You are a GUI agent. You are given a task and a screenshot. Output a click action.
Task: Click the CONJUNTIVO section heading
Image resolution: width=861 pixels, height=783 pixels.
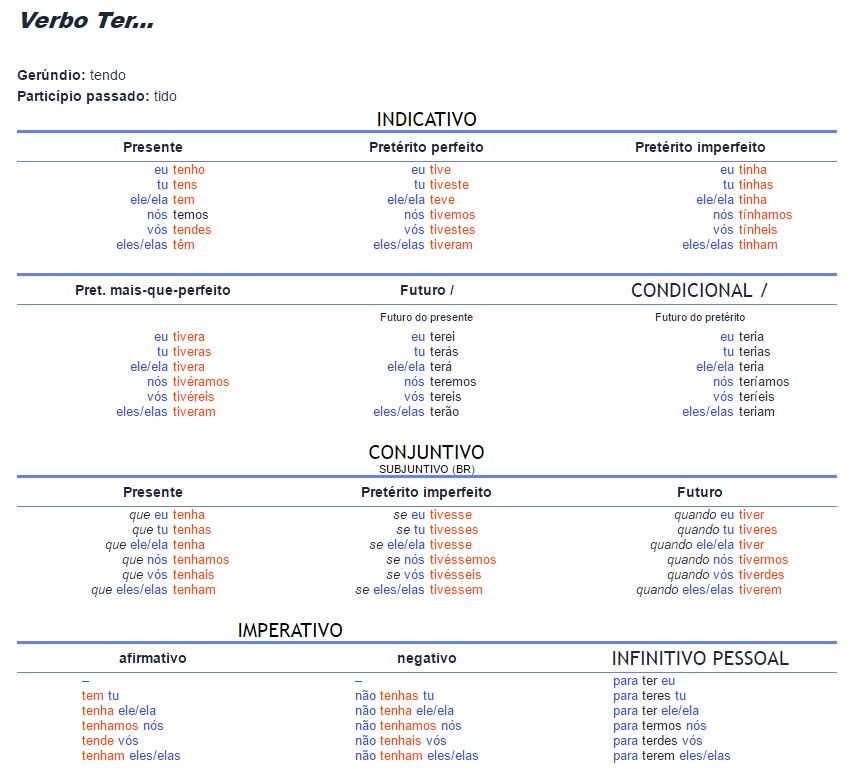point(426,452)
